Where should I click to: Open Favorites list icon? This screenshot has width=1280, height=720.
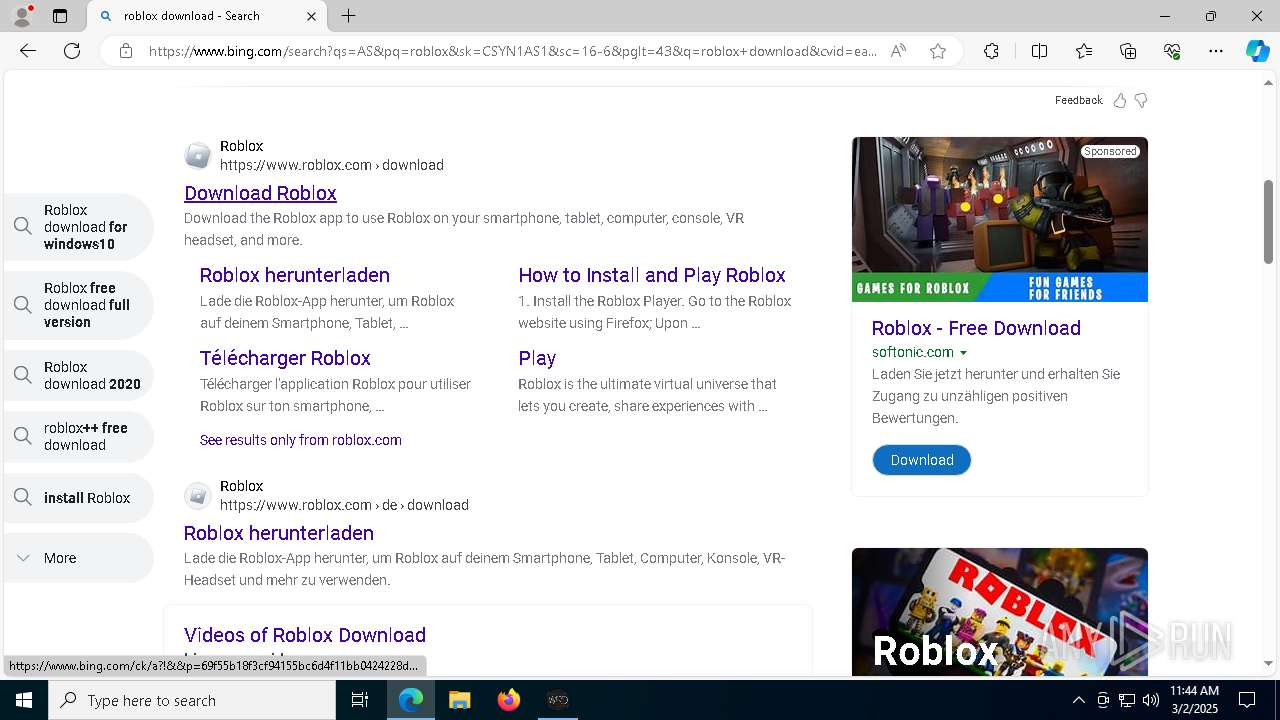[1084, 51]
